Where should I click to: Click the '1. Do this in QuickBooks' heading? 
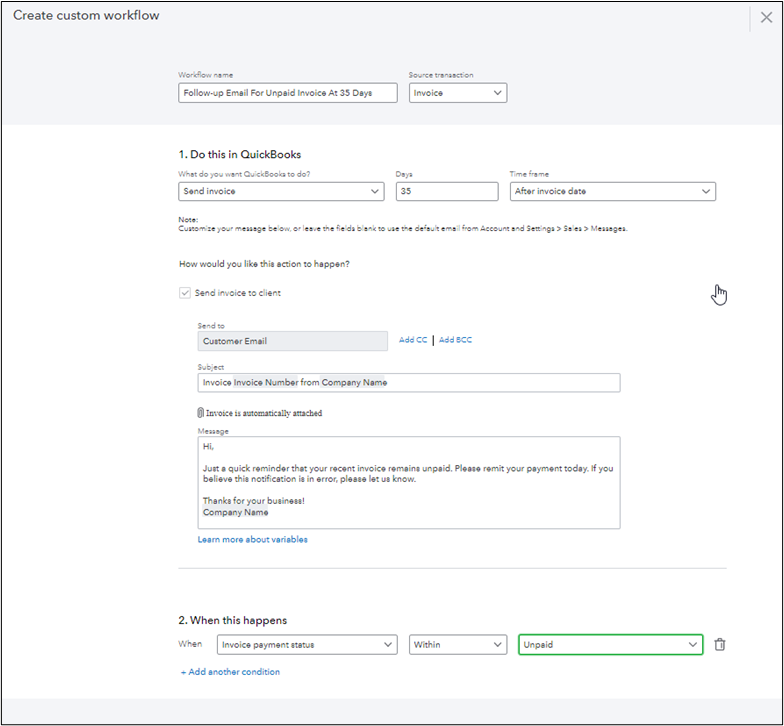tap(240, 154)
